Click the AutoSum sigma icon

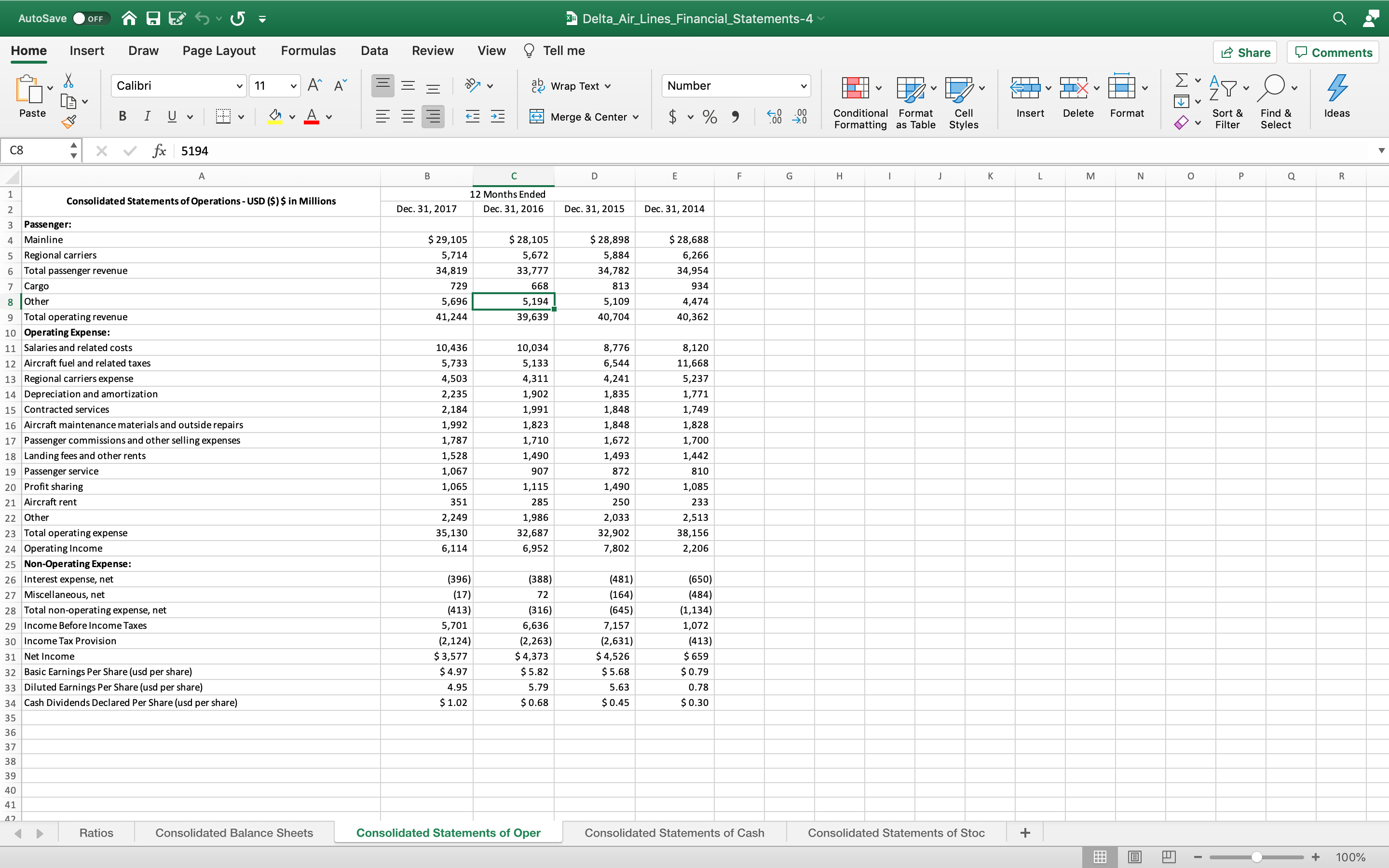(1181, 80)
